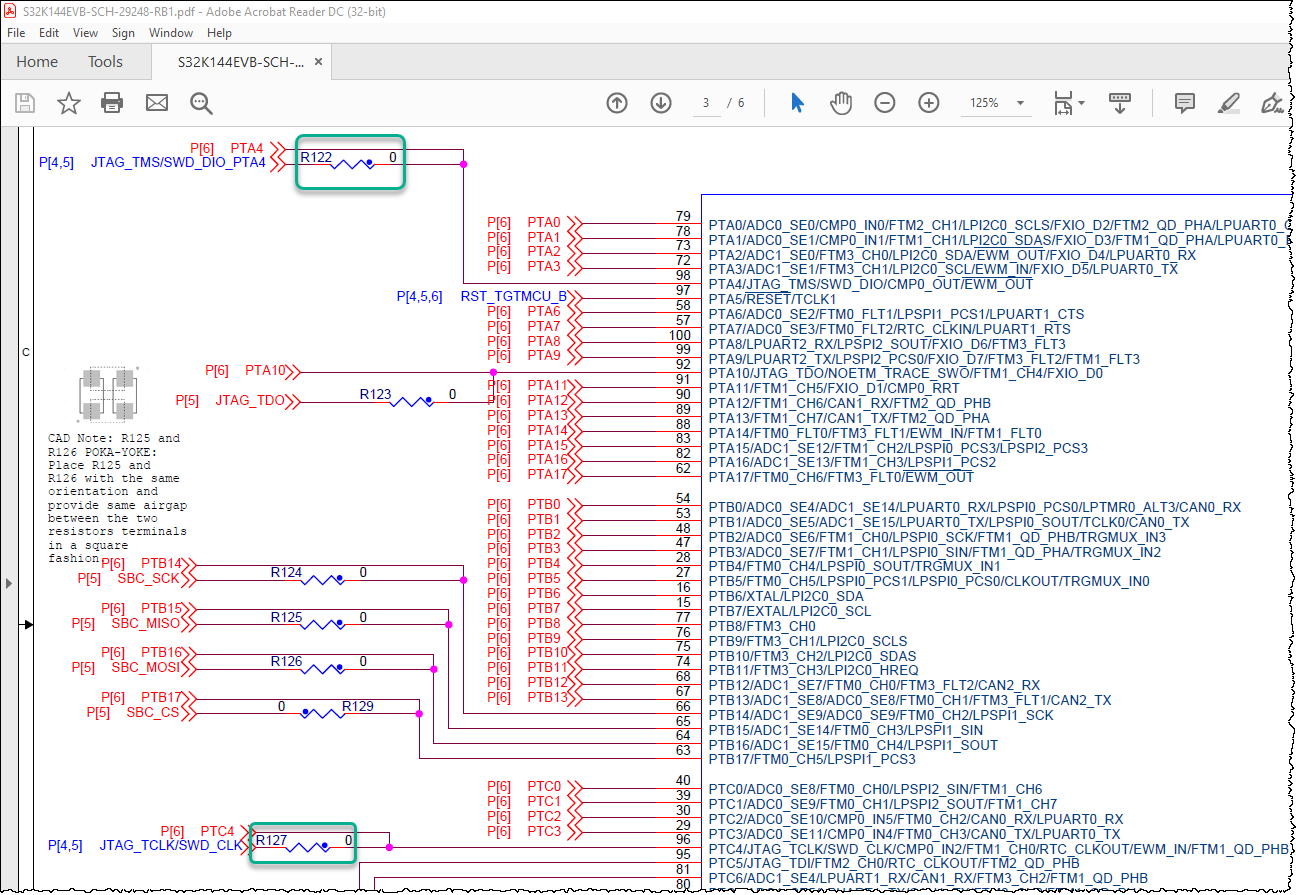
Task: Go to the next page down arrow
Action: (x=661, y=103)
